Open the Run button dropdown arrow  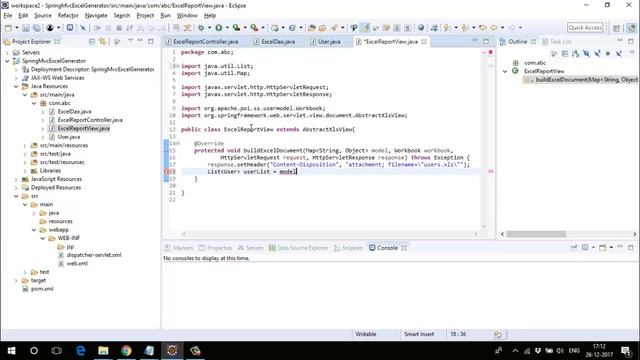227,28
